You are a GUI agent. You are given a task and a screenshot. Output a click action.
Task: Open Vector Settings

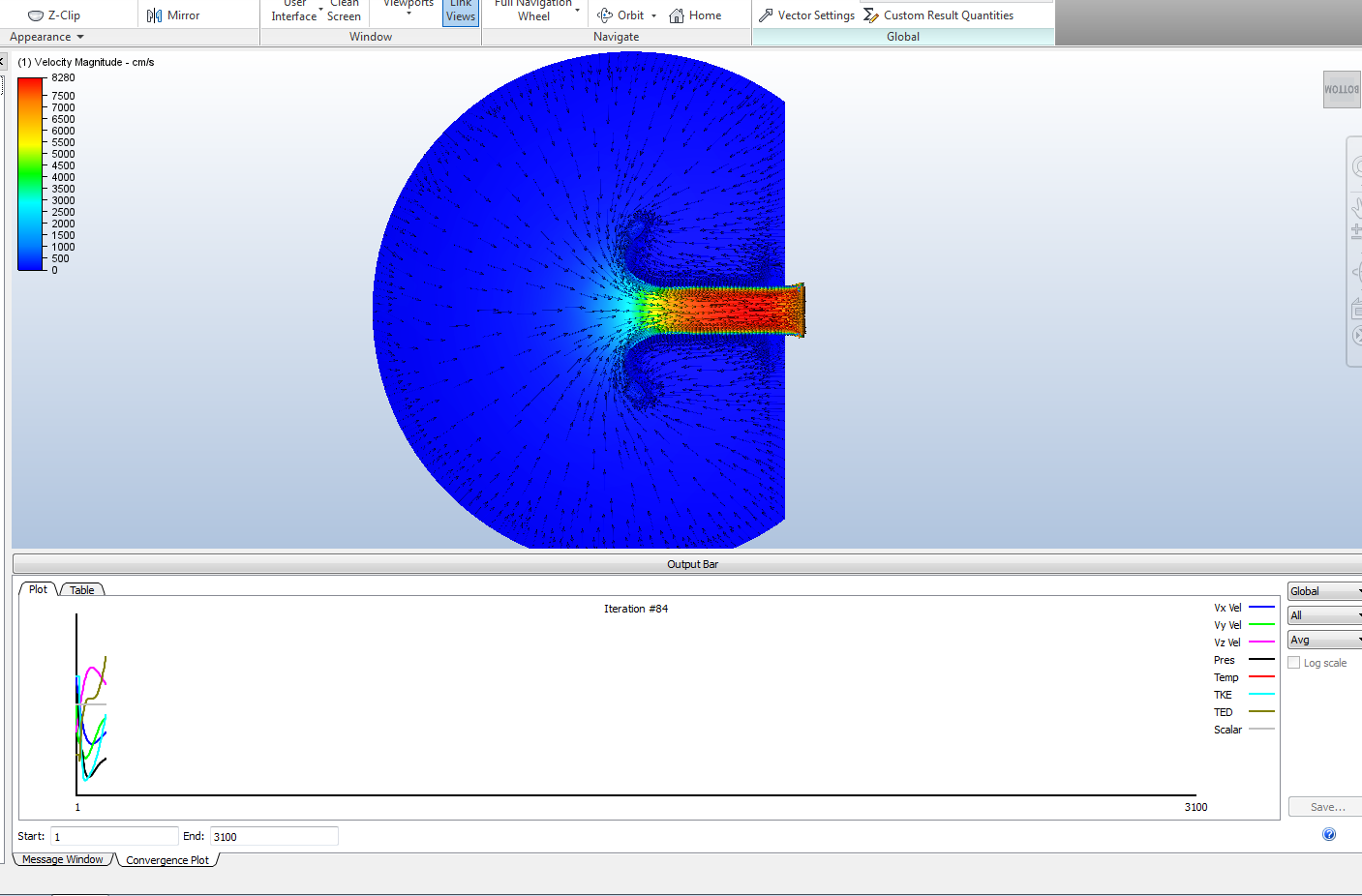[806, 15]
